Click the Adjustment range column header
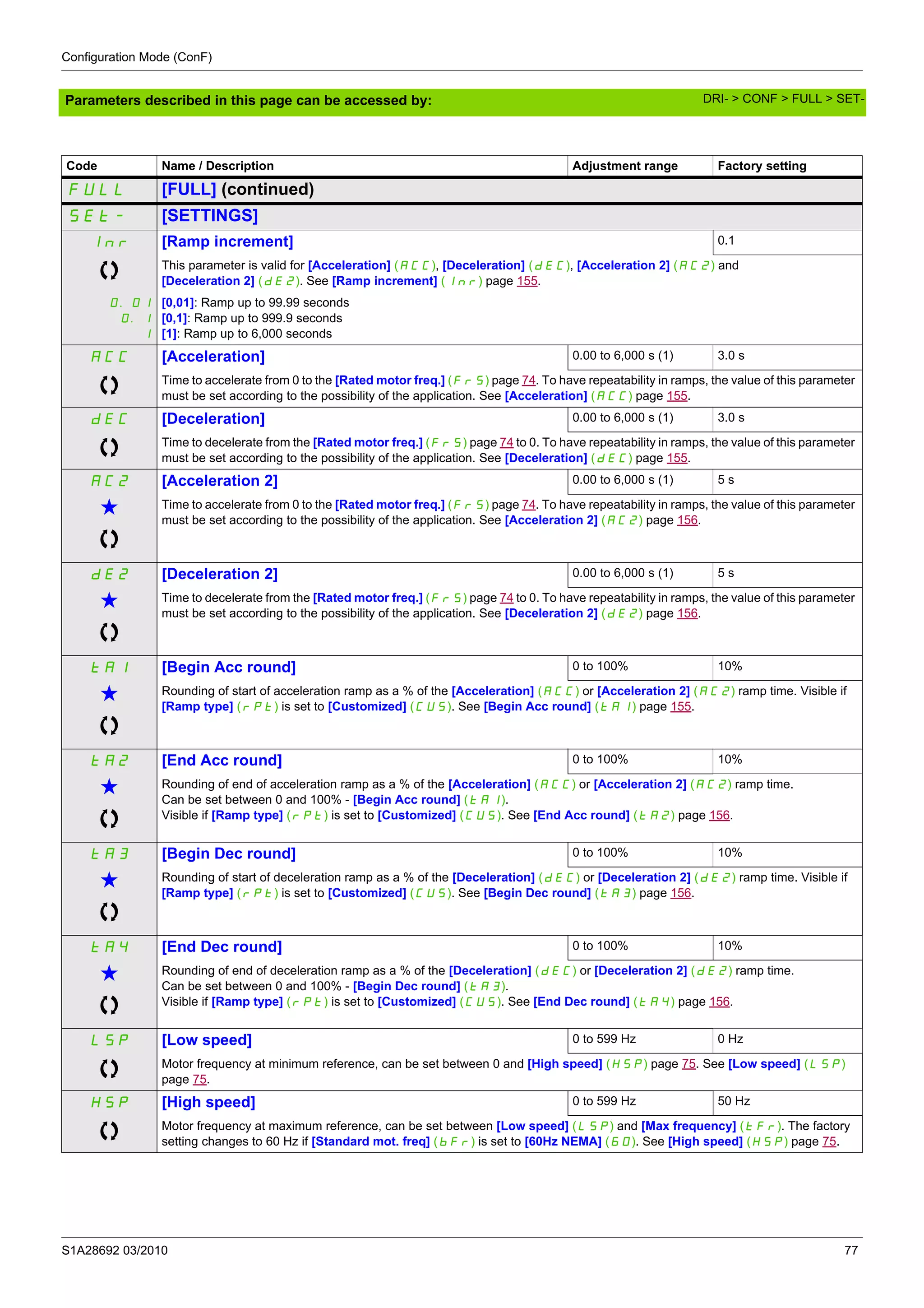Screen dimensions: 924x1308 click(624, 166)
